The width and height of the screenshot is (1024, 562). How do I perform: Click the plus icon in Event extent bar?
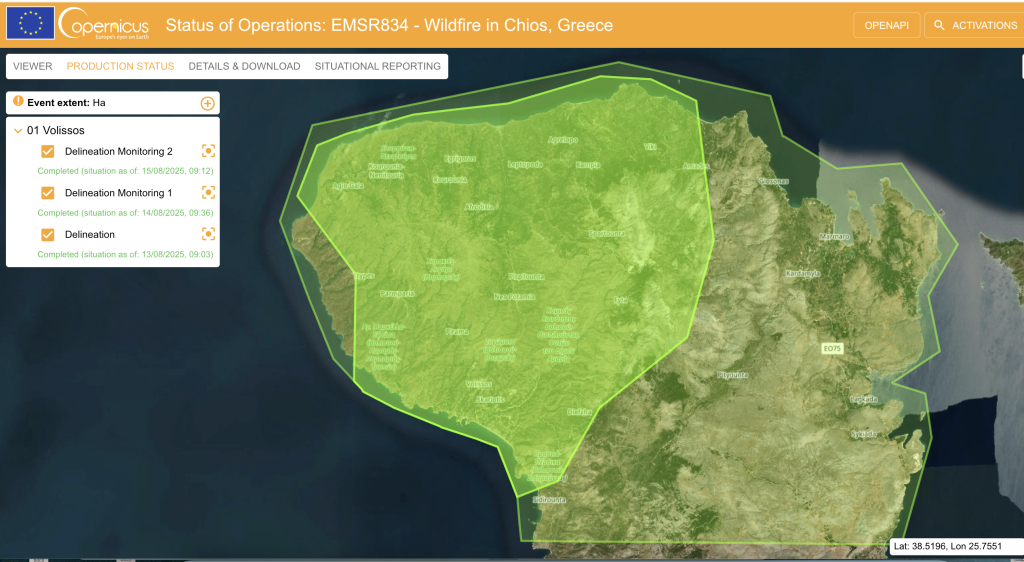pos(207,103)
